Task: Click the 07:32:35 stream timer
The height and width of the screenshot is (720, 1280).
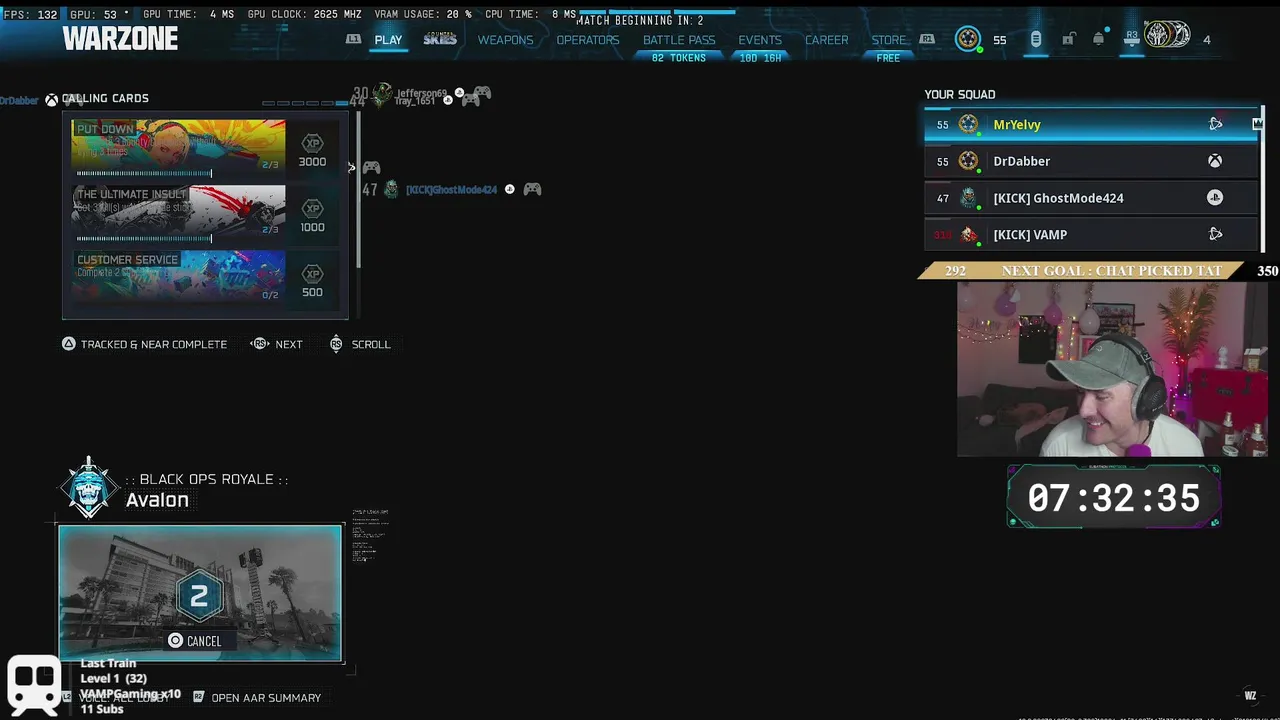Action: coord(1113,498)
